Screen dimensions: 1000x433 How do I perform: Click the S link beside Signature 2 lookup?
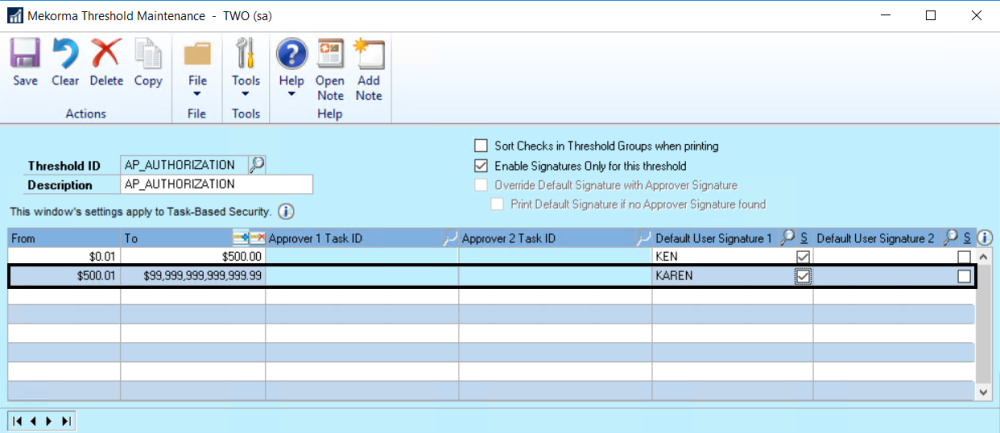[967, 239]
